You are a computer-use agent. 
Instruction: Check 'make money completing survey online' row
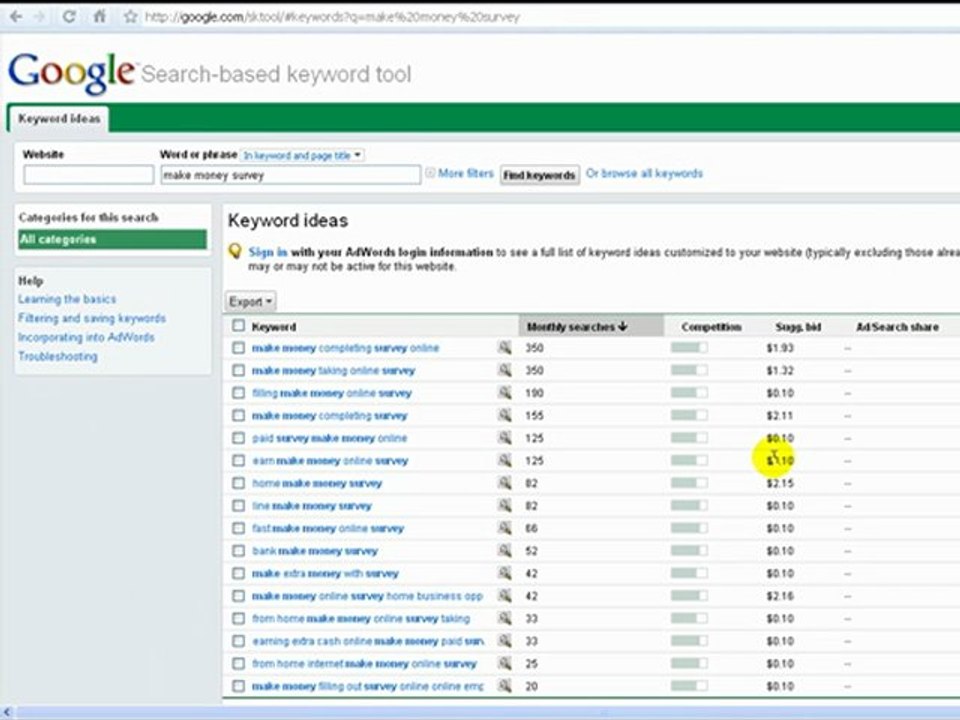[238, 348]
